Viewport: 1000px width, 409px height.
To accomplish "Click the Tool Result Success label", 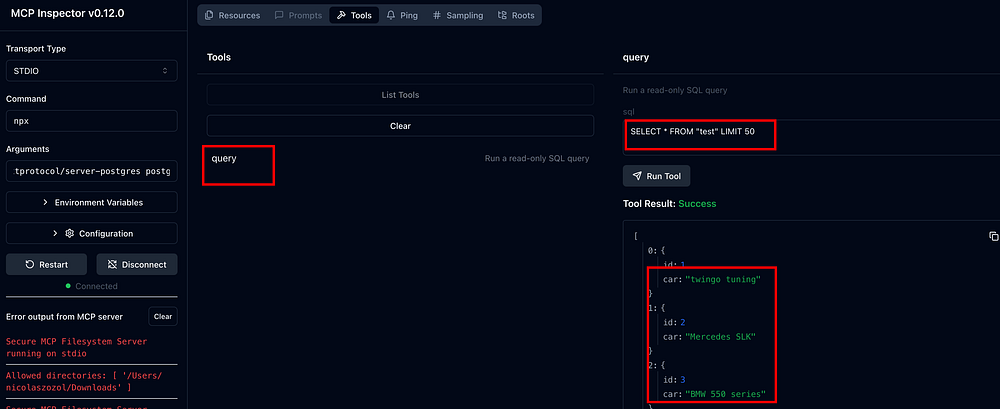I will click(670, 204).
